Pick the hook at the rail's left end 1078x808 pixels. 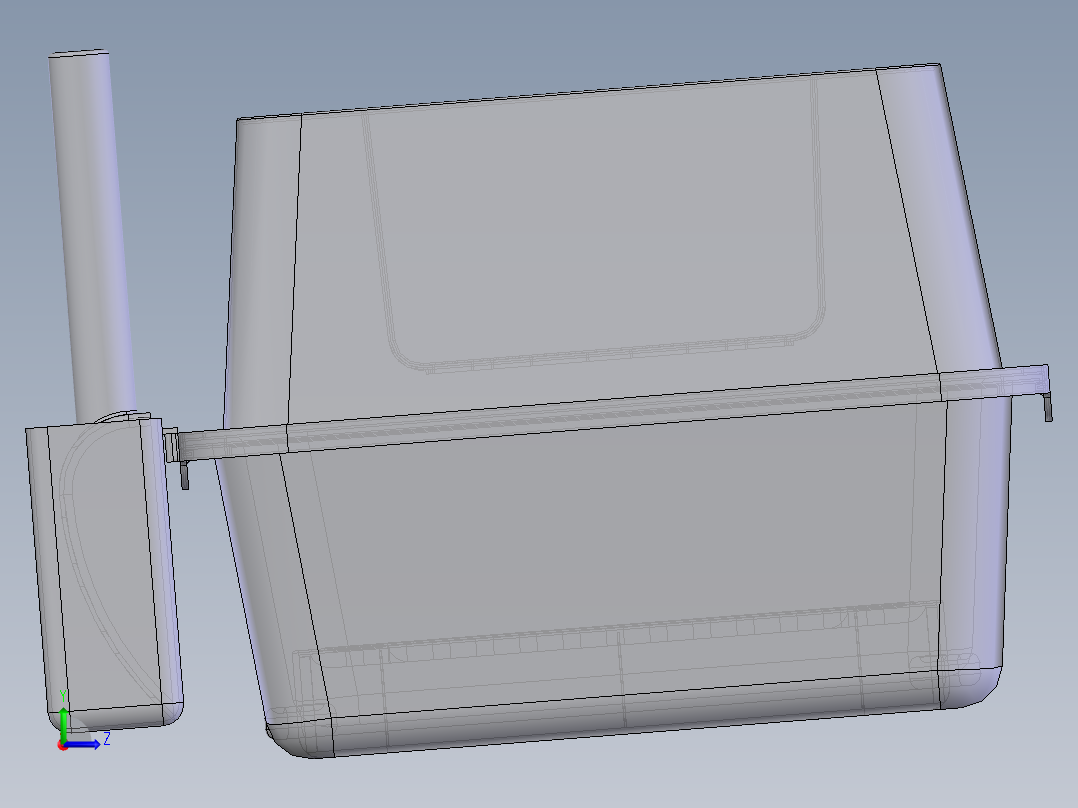pos(184,476)
